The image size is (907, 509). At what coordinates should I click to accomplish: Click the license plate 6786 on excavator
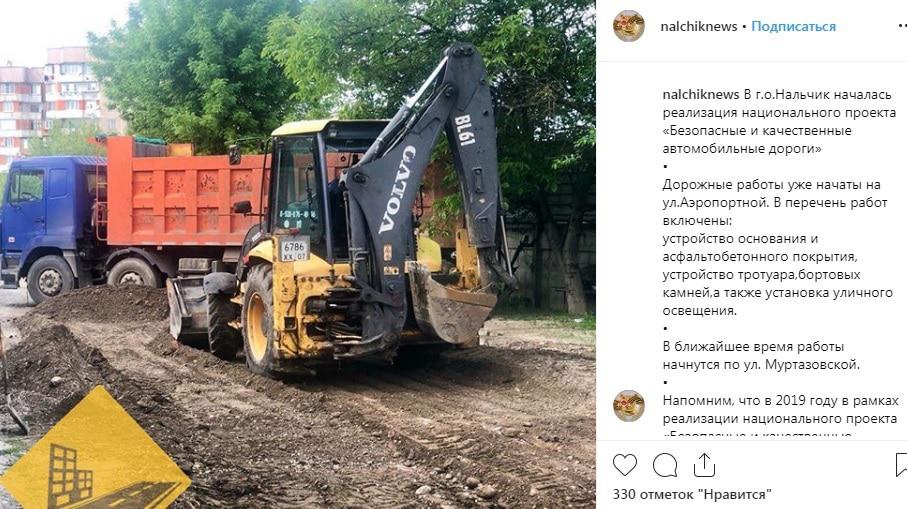(x=294, y=249)
